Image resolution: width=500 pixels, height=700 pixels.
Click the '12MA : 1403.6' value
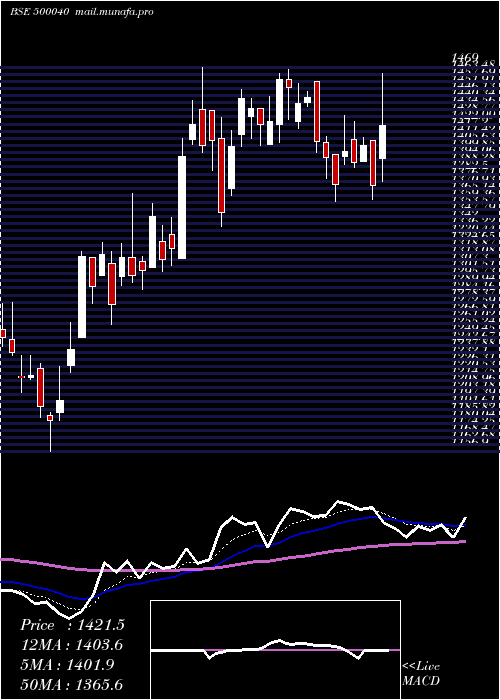[72, 645]
